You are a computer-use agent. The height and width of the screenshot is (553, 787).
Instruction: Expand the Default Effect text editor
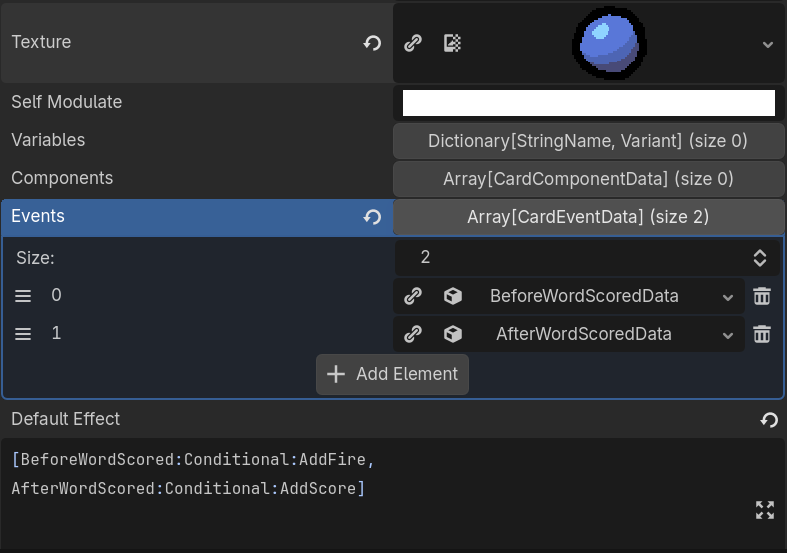tap(765, 510)
